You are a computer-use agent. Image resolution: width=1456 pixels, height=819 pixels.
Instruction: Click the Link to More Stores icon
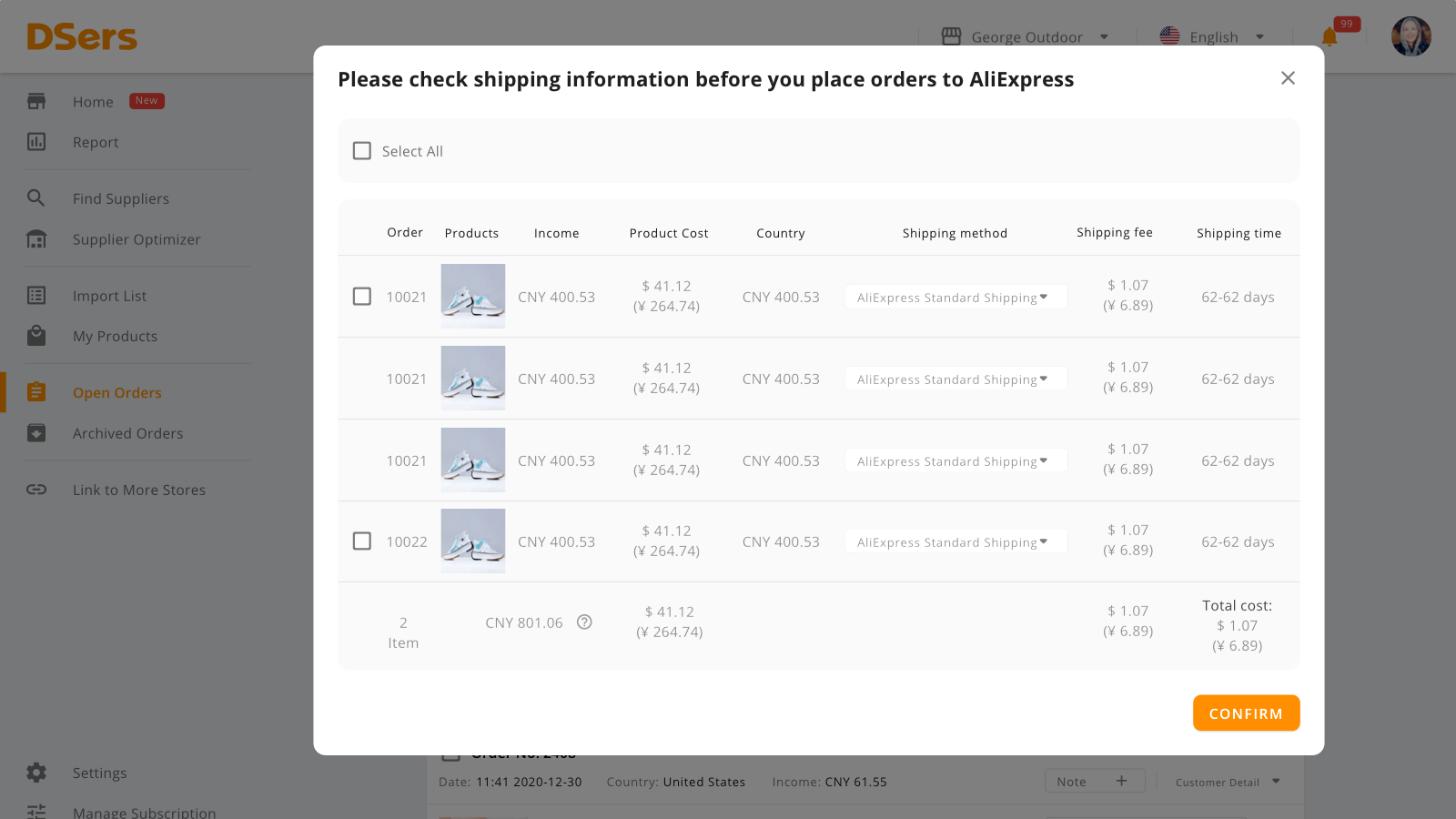(x=36, y=490)
